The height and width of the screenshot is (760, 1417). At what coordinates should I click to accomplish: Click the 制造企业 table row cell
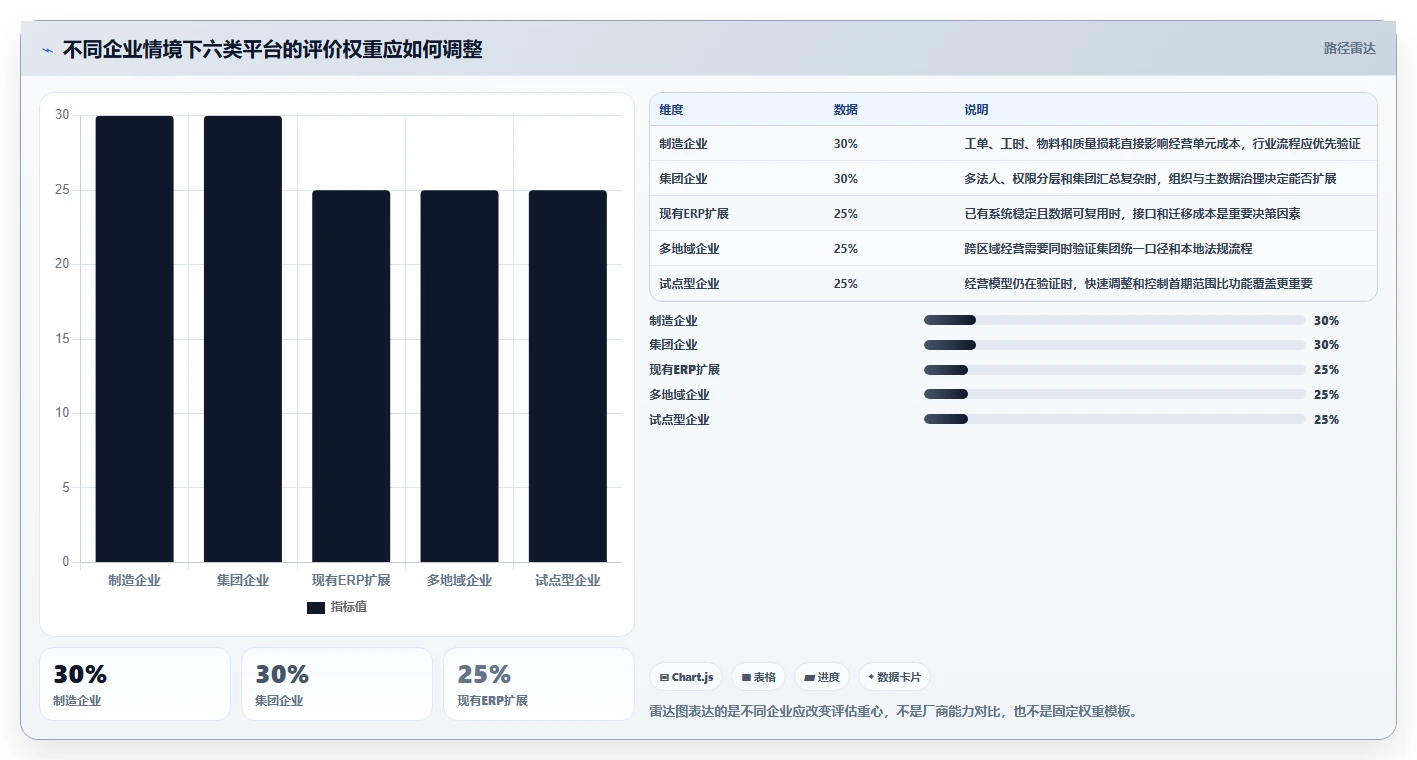point(683,144)
